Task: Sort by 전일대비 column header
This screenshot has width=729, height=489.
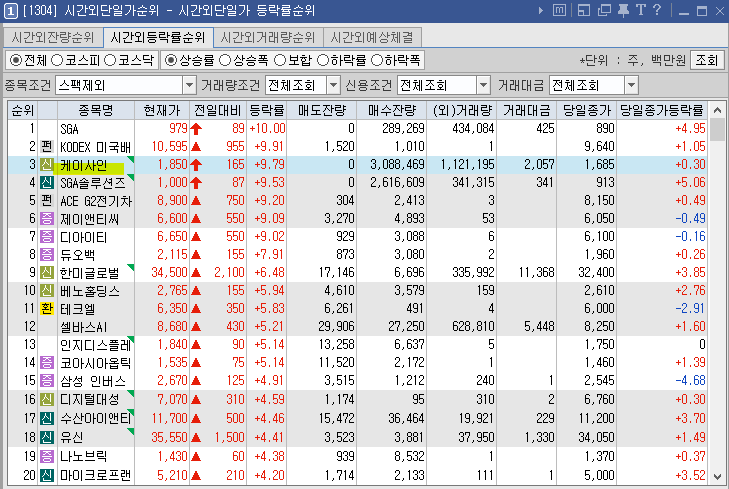Action: click(x=218, y=110)
